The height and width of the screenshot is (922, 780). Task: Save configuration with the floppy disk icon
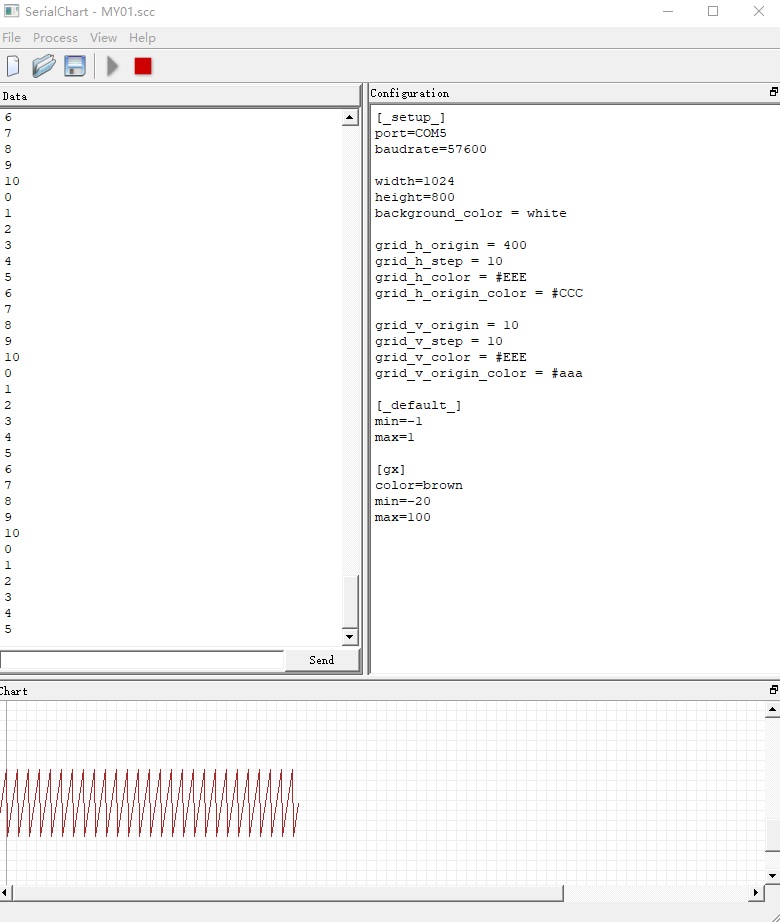pos(75,66)
